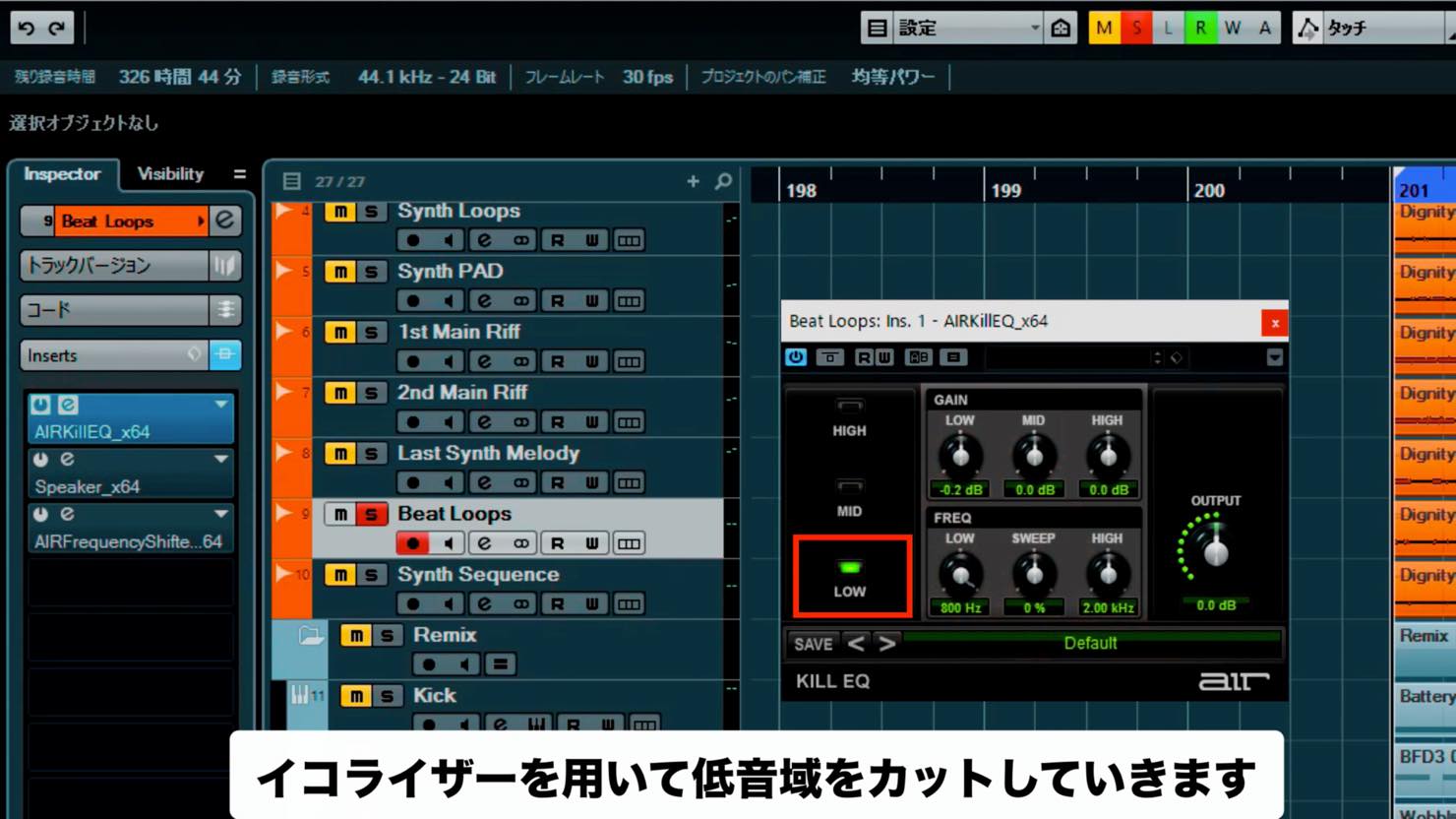Open the plugin preset selector field dropdown

1072,357
